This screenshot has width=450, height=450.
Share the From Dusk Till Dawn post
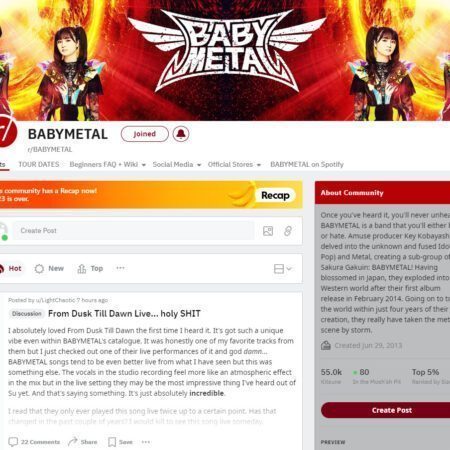click(82, 442)
